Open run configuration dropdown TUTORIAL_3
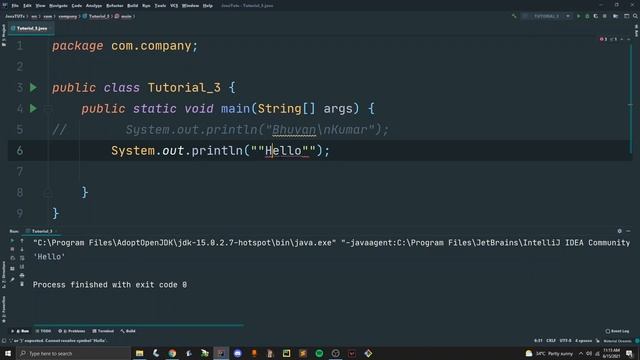Viewport: 640px width, 360px height. (547, 16)
